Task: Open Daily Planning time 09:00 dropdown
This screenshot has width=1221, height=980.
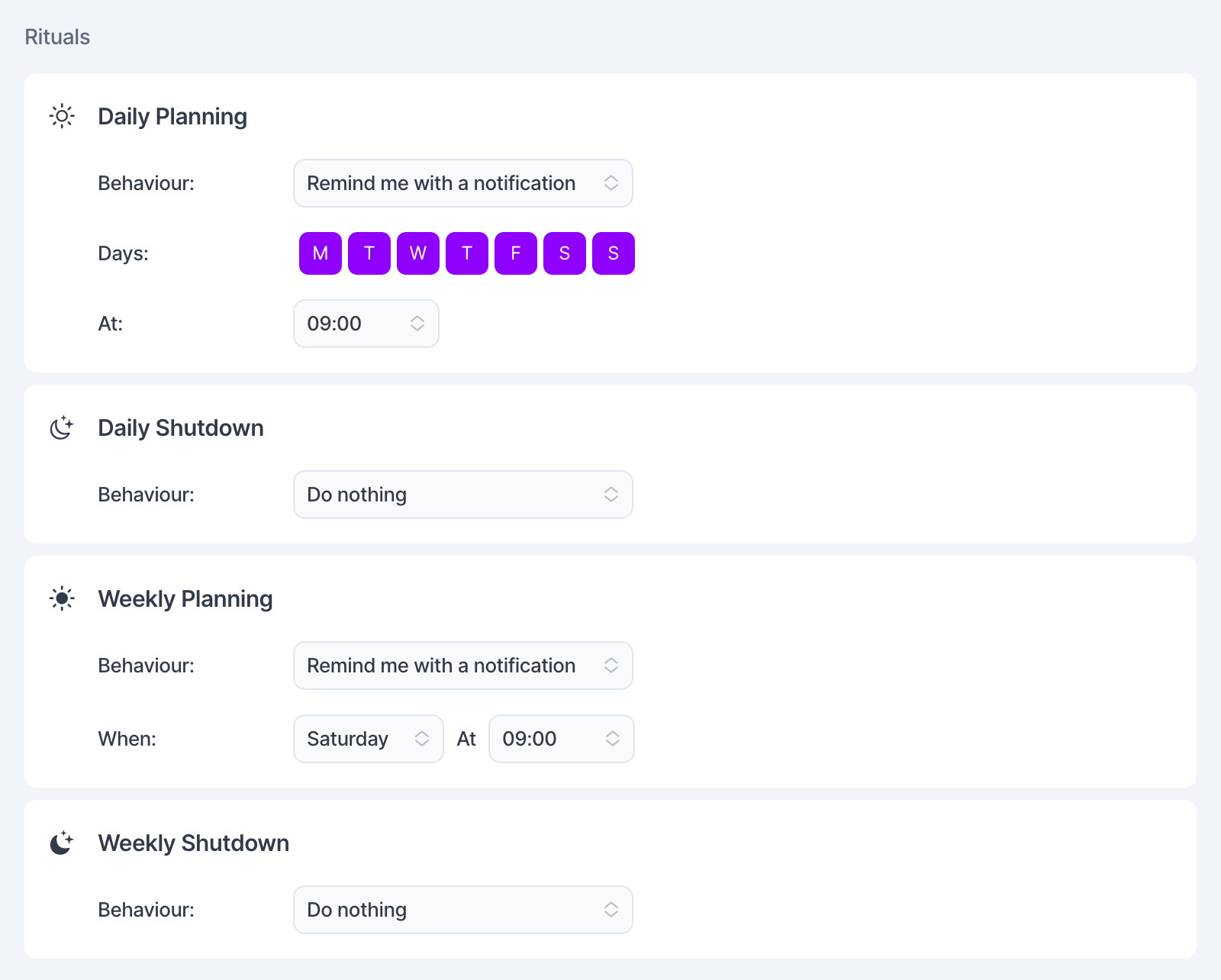Action: (366, 324)
